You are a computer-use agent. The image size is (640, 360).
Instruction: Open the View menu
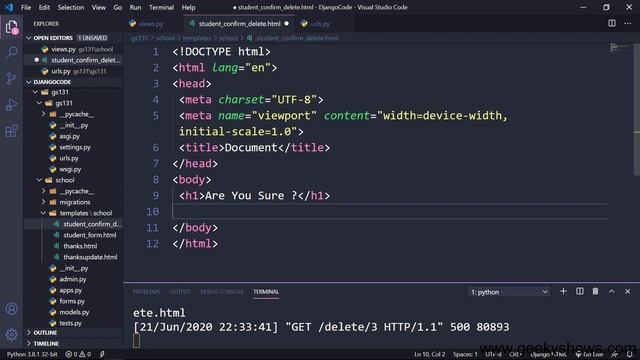point(98,7)
